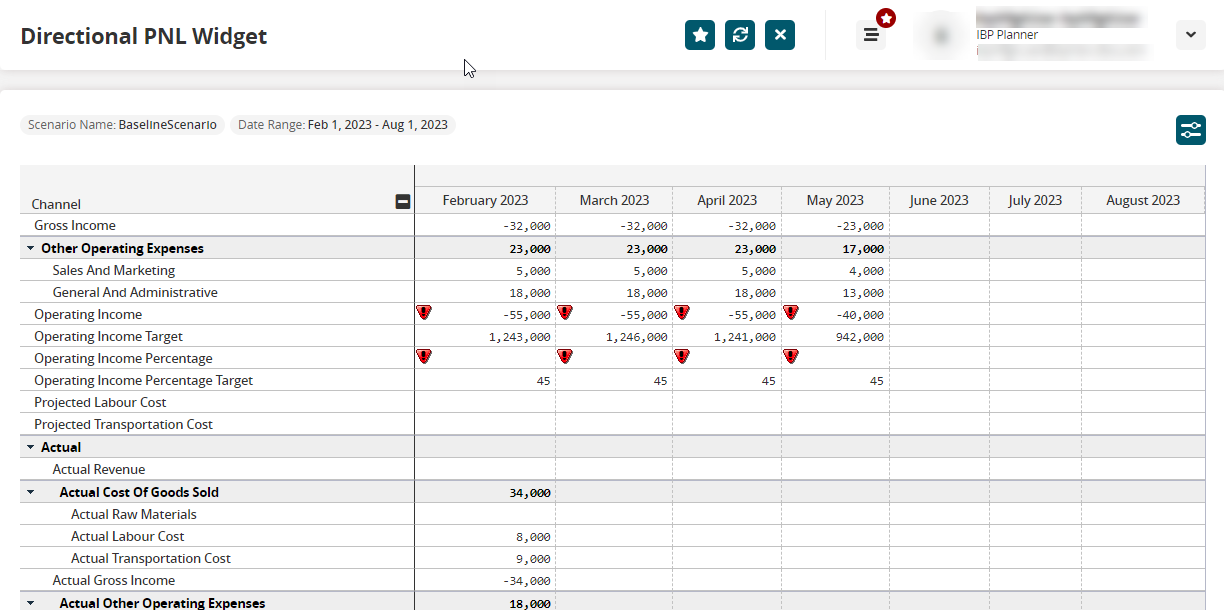Viewport: 1224px width, 610px height.
Task: Click March Operating Income alert icon
Action: click(565, 313)
